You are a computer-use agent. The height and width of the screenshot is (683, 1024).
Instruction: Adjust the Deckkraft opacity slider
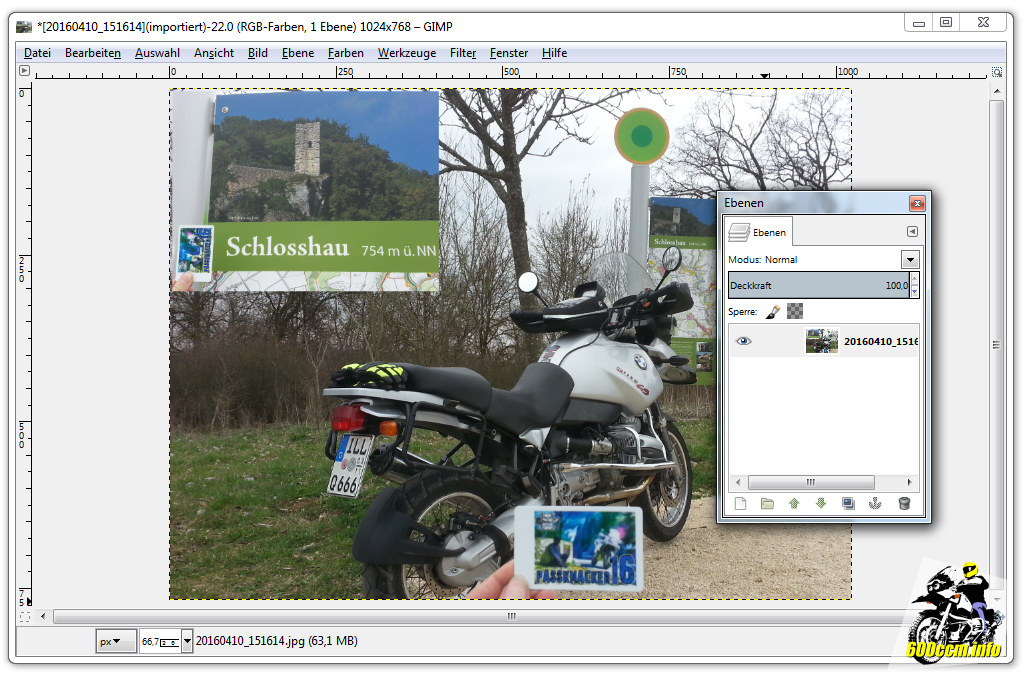point(818,286)
